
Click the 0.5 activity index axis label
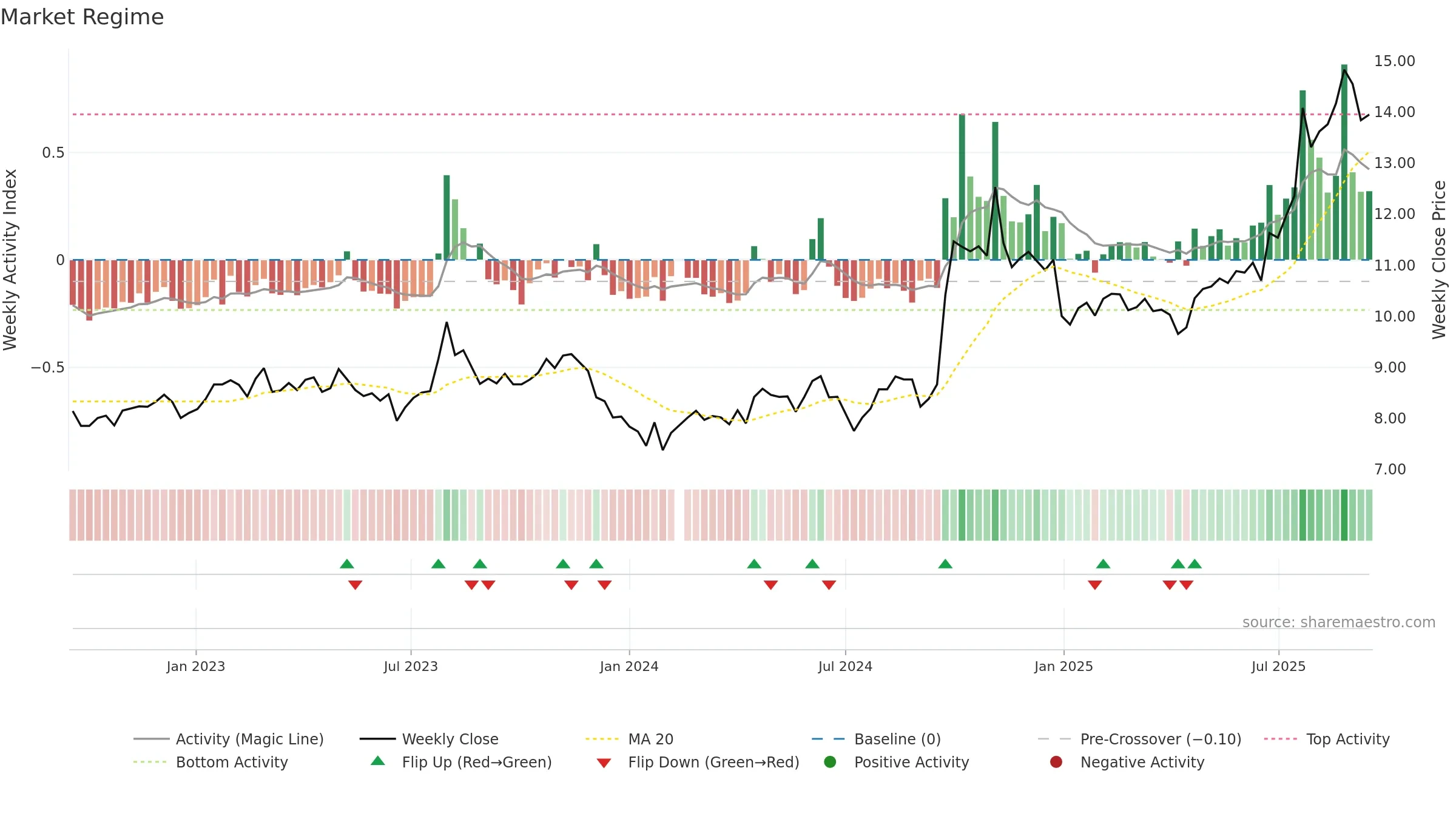(53, 152)
